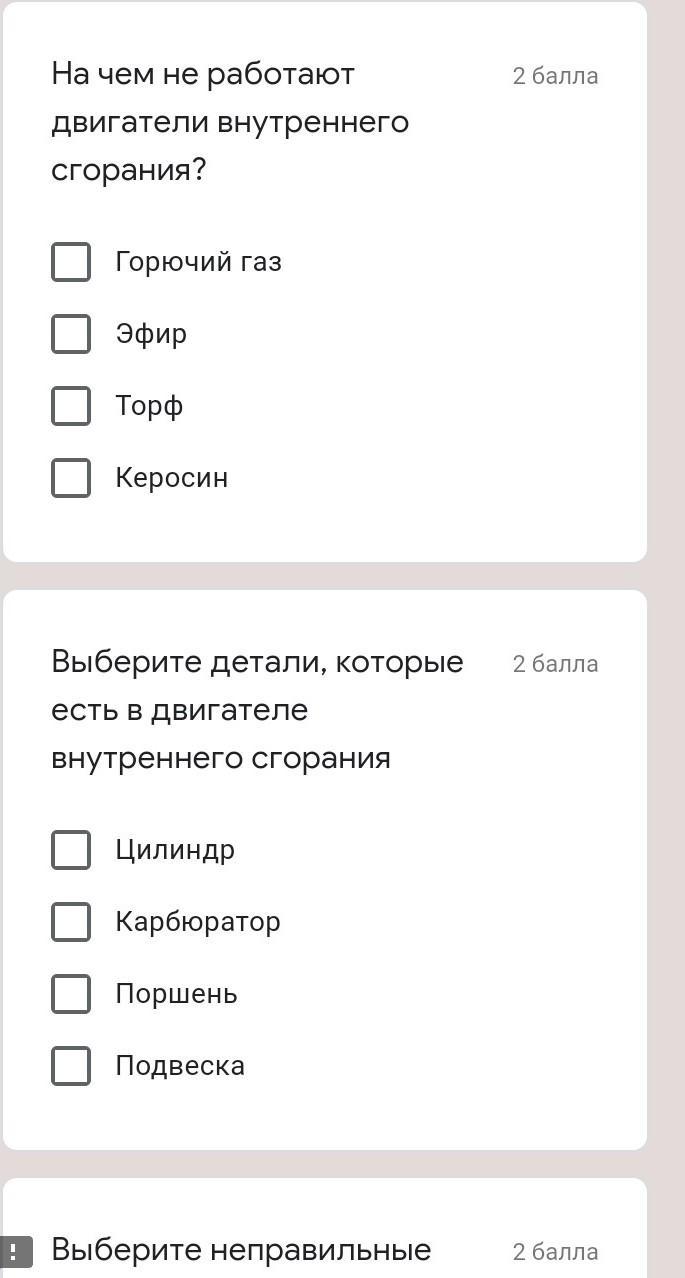
Task: Tick the 'Карбюратор' checkbox
Action: 71,922
